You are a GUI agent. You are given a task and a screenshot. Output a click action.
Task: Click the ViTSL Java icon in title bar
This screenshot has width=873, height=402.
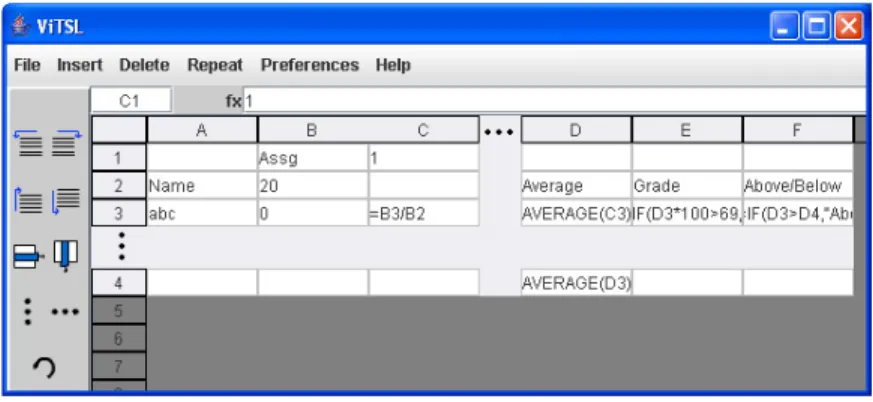[21, 26]
